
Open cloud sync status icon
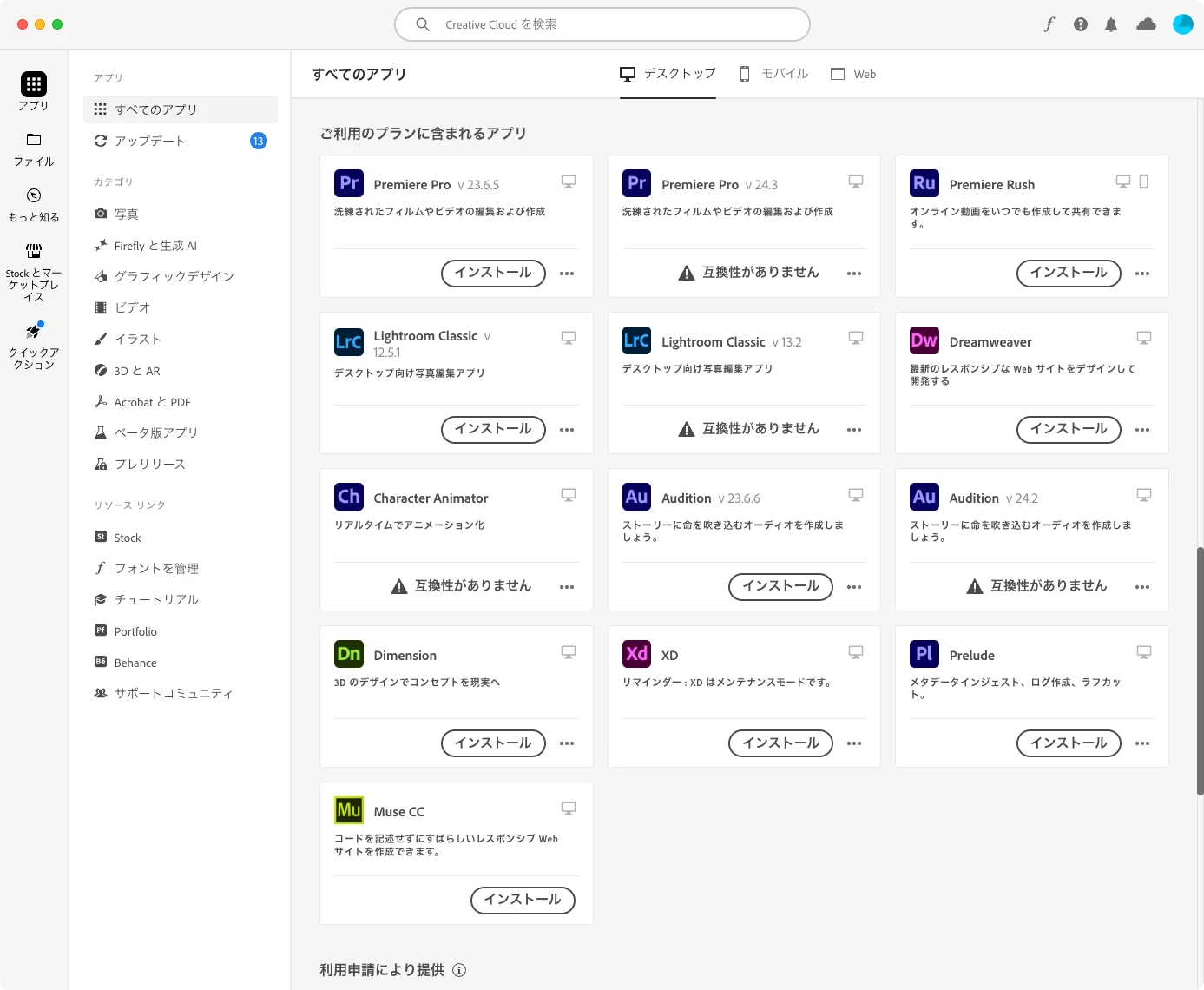1146,24
